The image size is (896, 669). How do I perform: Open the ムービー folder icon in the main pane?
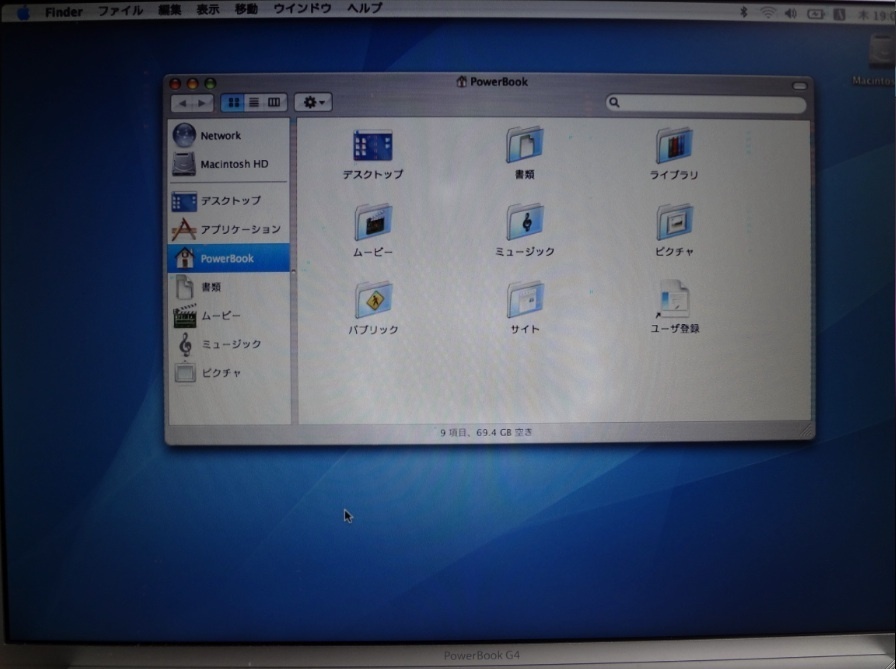(373, 222)
